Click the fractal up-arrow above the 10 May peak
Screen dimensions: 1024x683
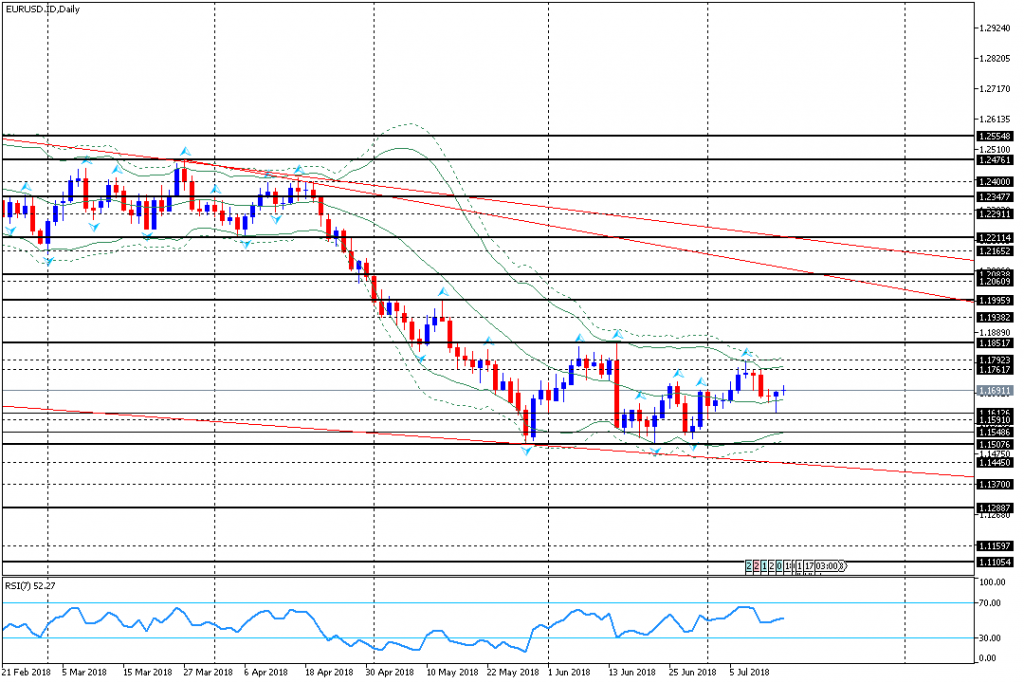(441, 292)
